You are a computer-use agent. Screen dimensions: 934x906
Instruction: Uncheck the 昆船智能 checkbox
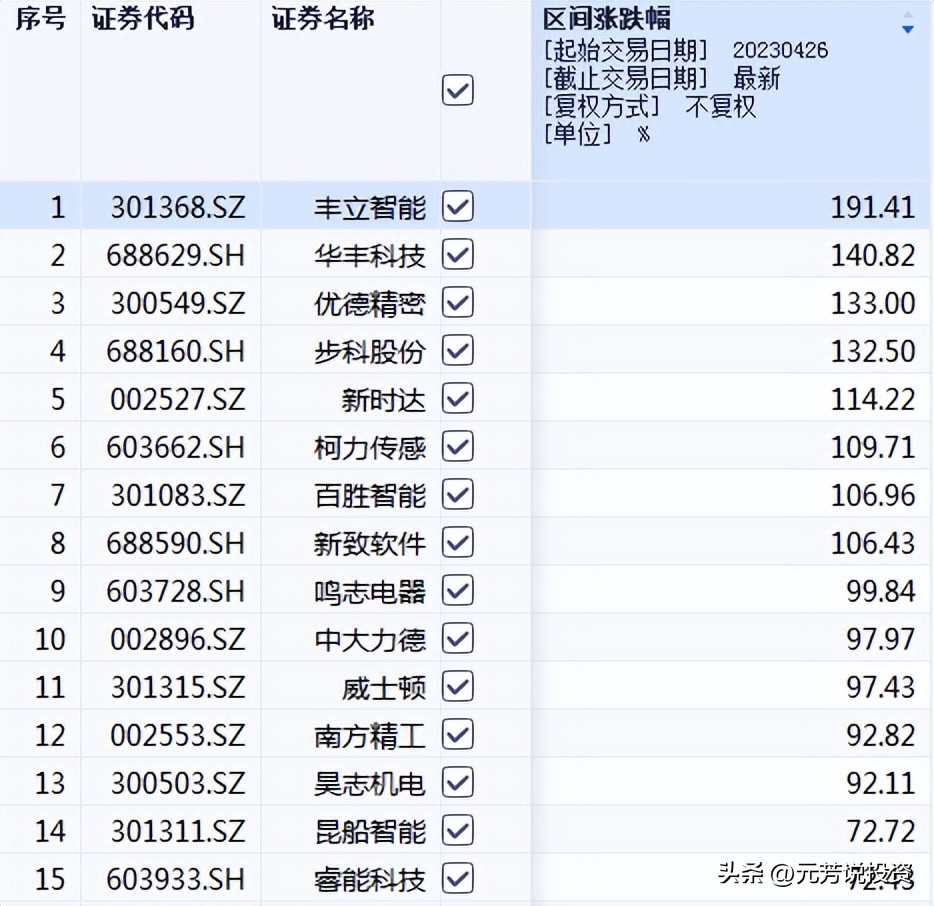point(457,830)
